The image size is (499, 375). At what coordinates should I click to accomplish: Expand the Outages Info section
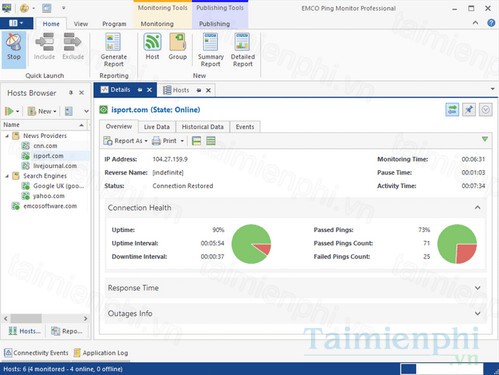[295, 313]
